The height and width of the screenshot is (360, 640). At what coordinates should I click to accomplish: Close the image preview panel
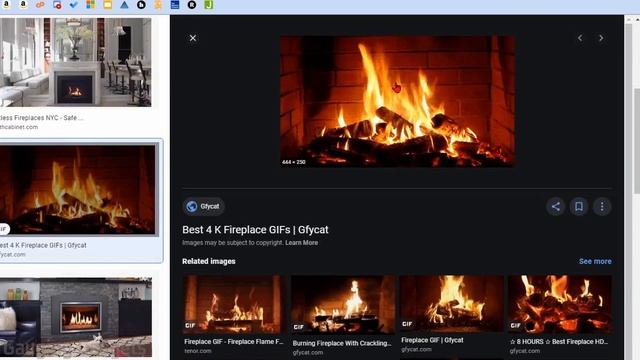click(193, 38)
